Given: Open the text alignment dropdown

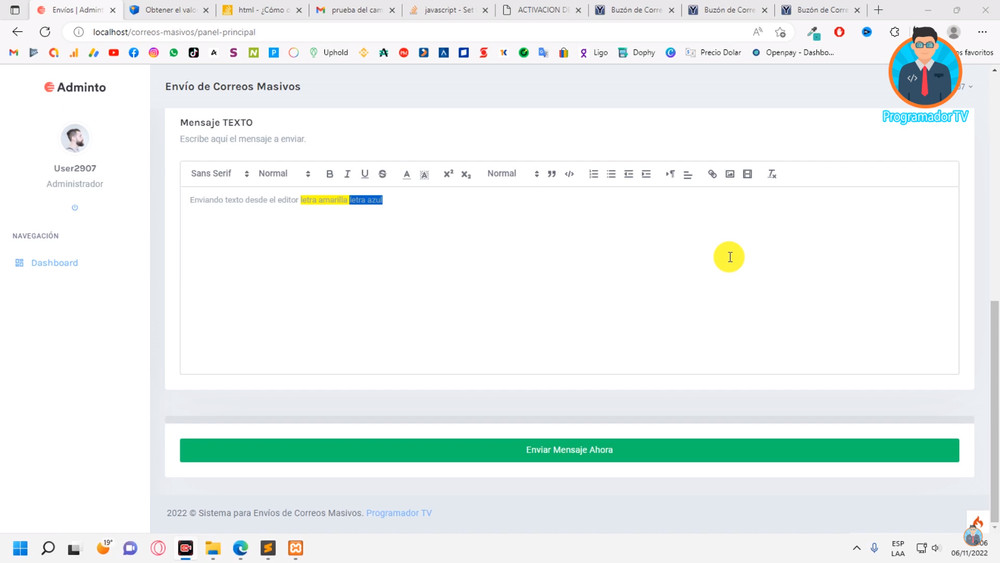Looking at the screenshot, I should coord(688,174).
